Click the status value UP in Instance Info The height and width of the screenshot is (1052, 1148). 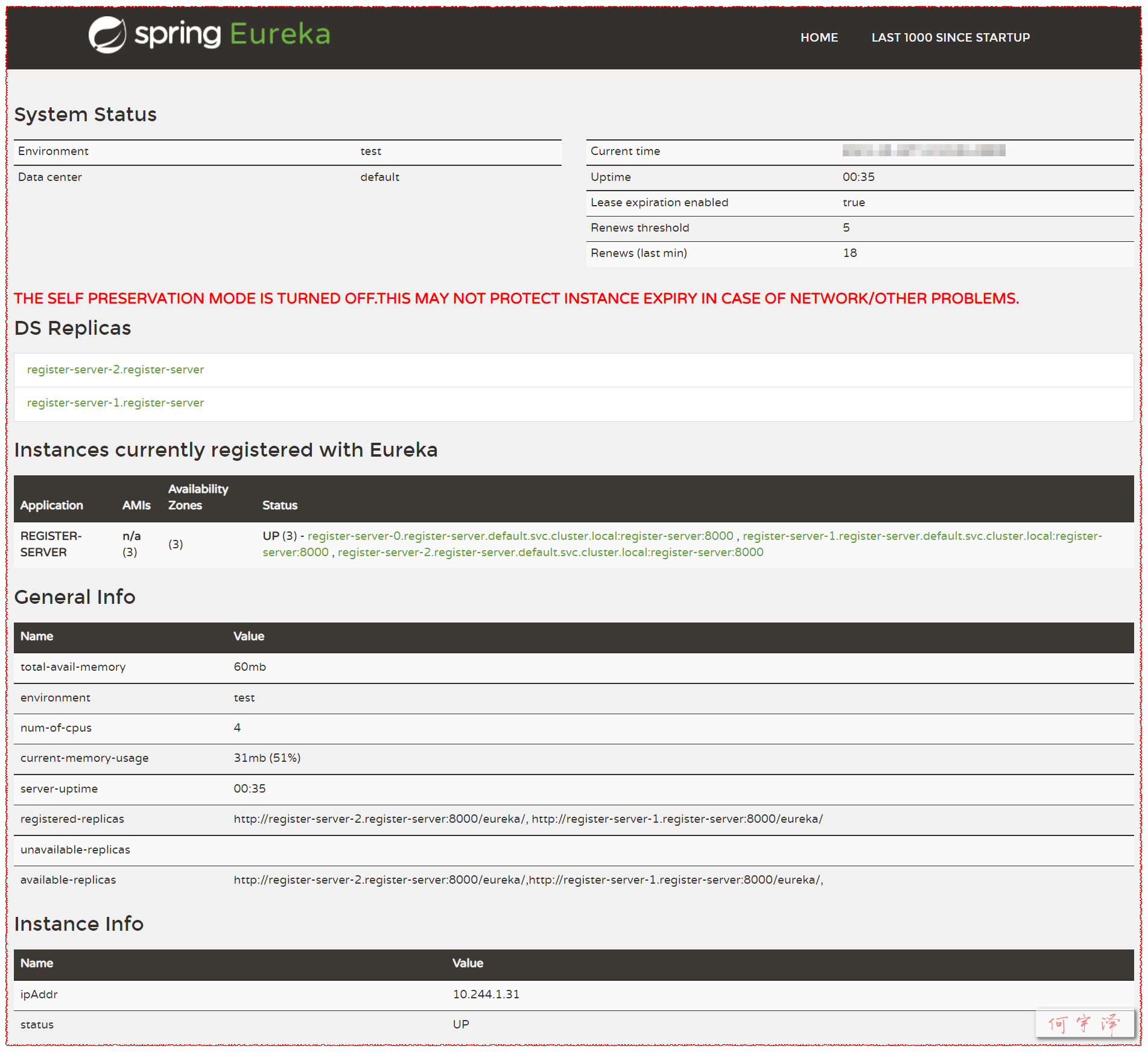tap(461, 1025)
